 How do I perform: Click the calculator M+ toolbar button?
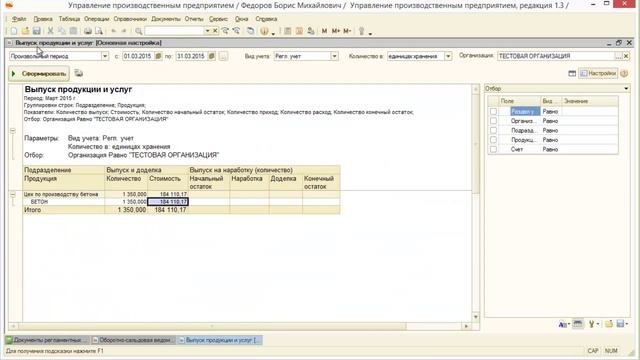pyautogui.click(x=336, y=31)
